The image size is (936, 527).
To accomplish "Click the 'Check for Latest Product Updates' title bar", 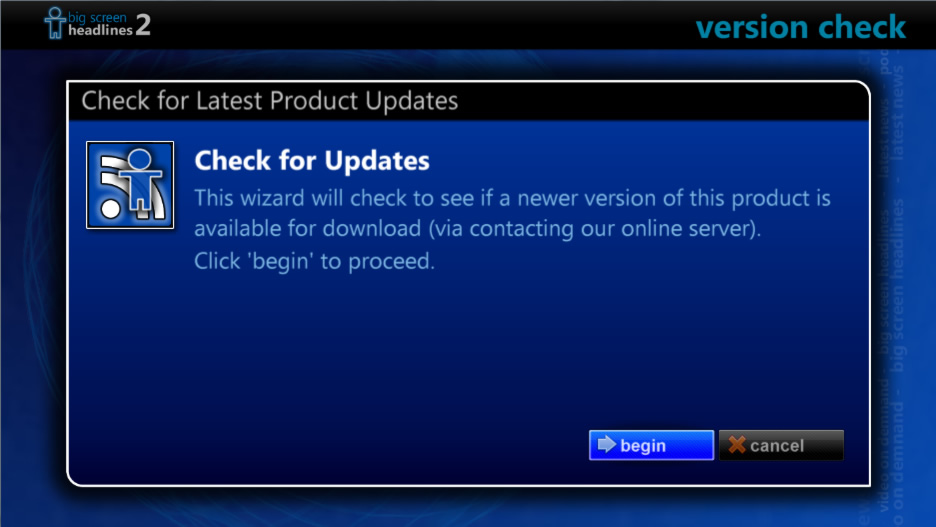I will coord(468,101).
